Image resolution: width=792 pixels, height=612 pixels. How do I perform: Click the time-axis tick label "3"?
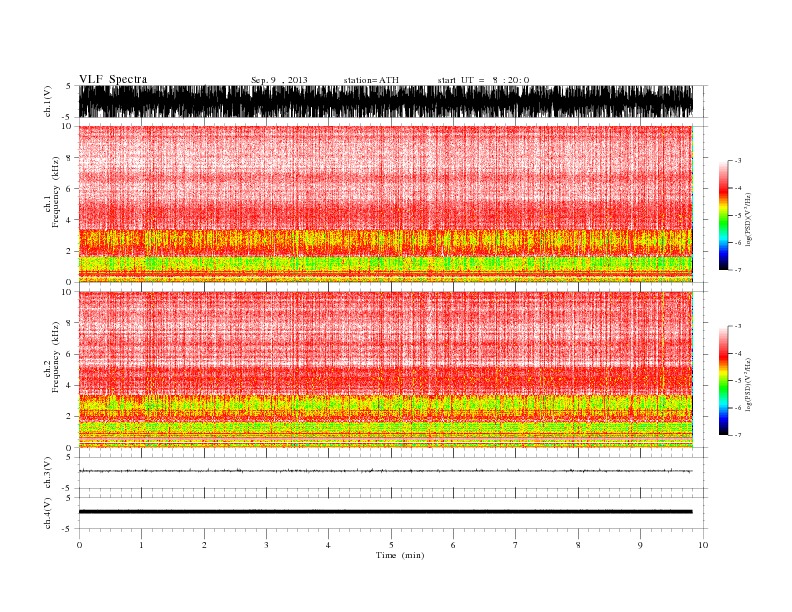click(266, 545)
